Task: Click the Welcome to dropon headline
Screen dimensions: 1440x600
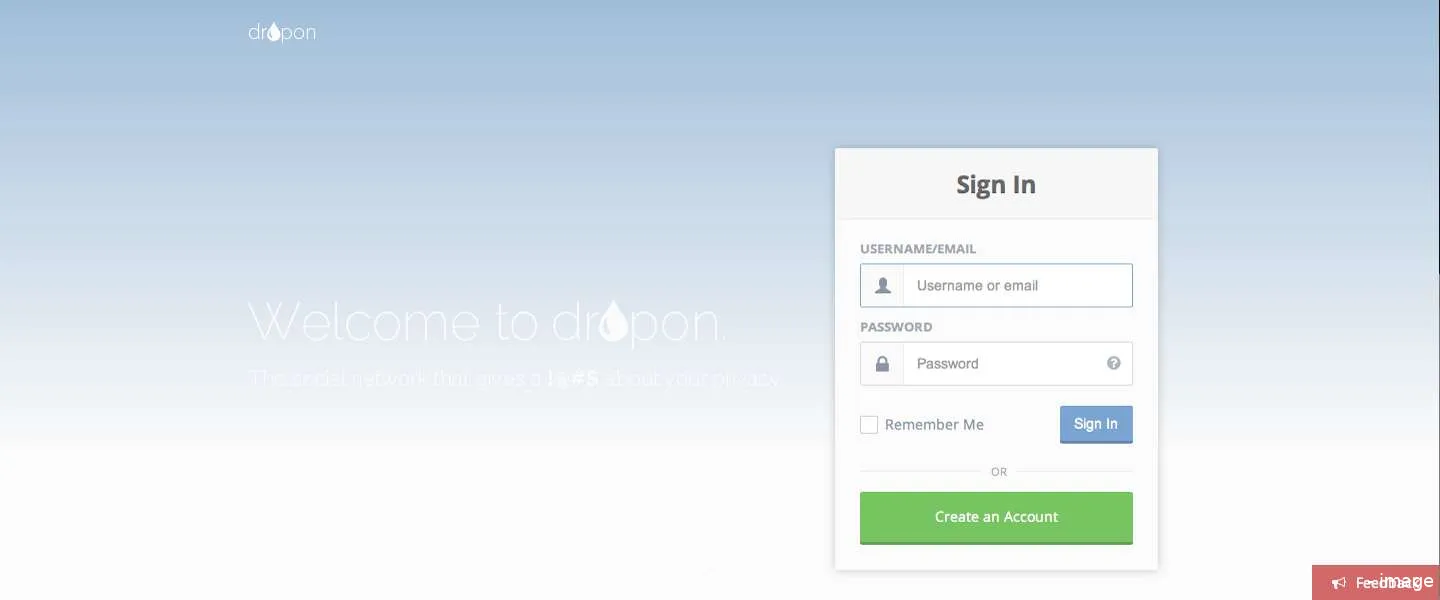Action: (x=487, y=322)
